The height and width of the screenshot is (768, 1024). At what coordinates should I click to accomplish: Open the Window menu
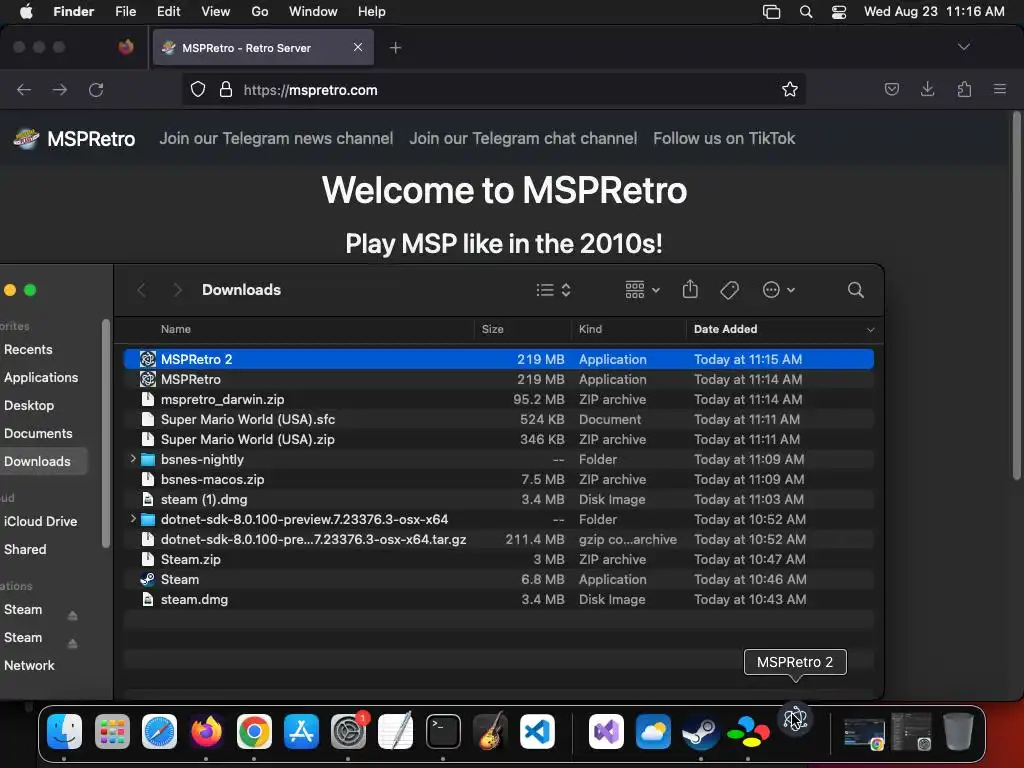[x=313, y=12]
